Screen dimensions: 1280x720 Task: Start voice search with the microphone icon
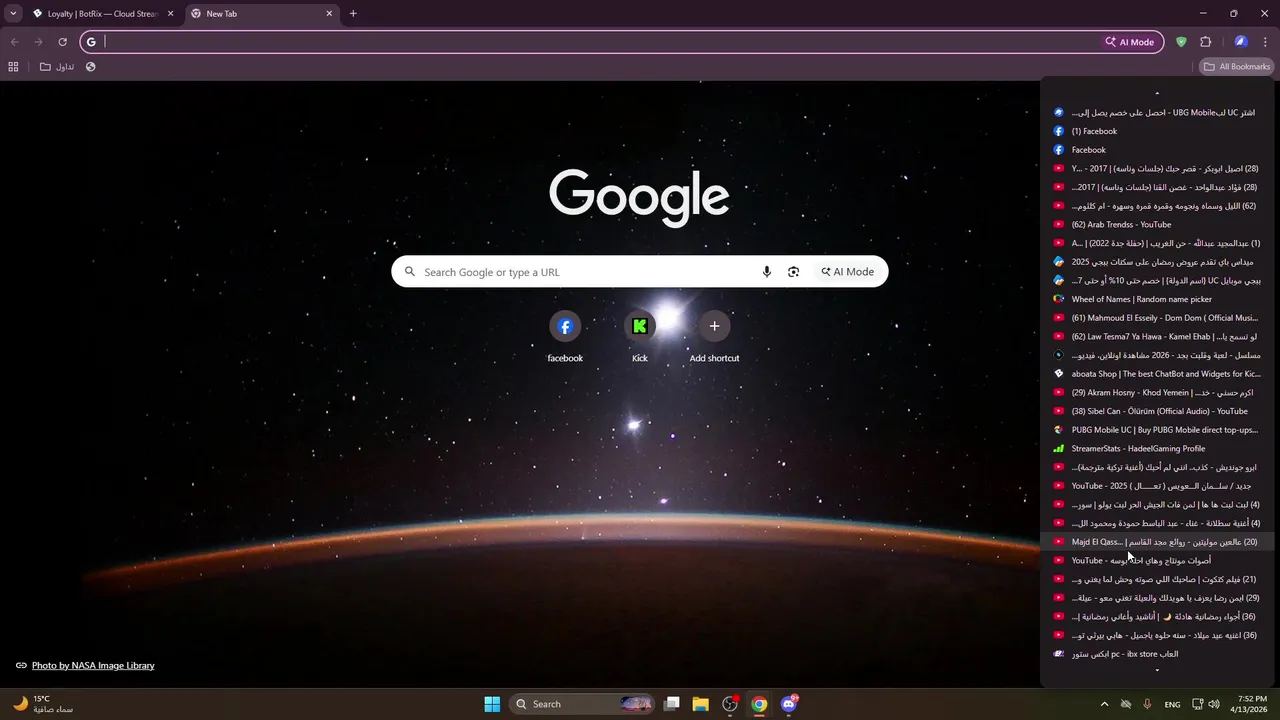(767, 272)
